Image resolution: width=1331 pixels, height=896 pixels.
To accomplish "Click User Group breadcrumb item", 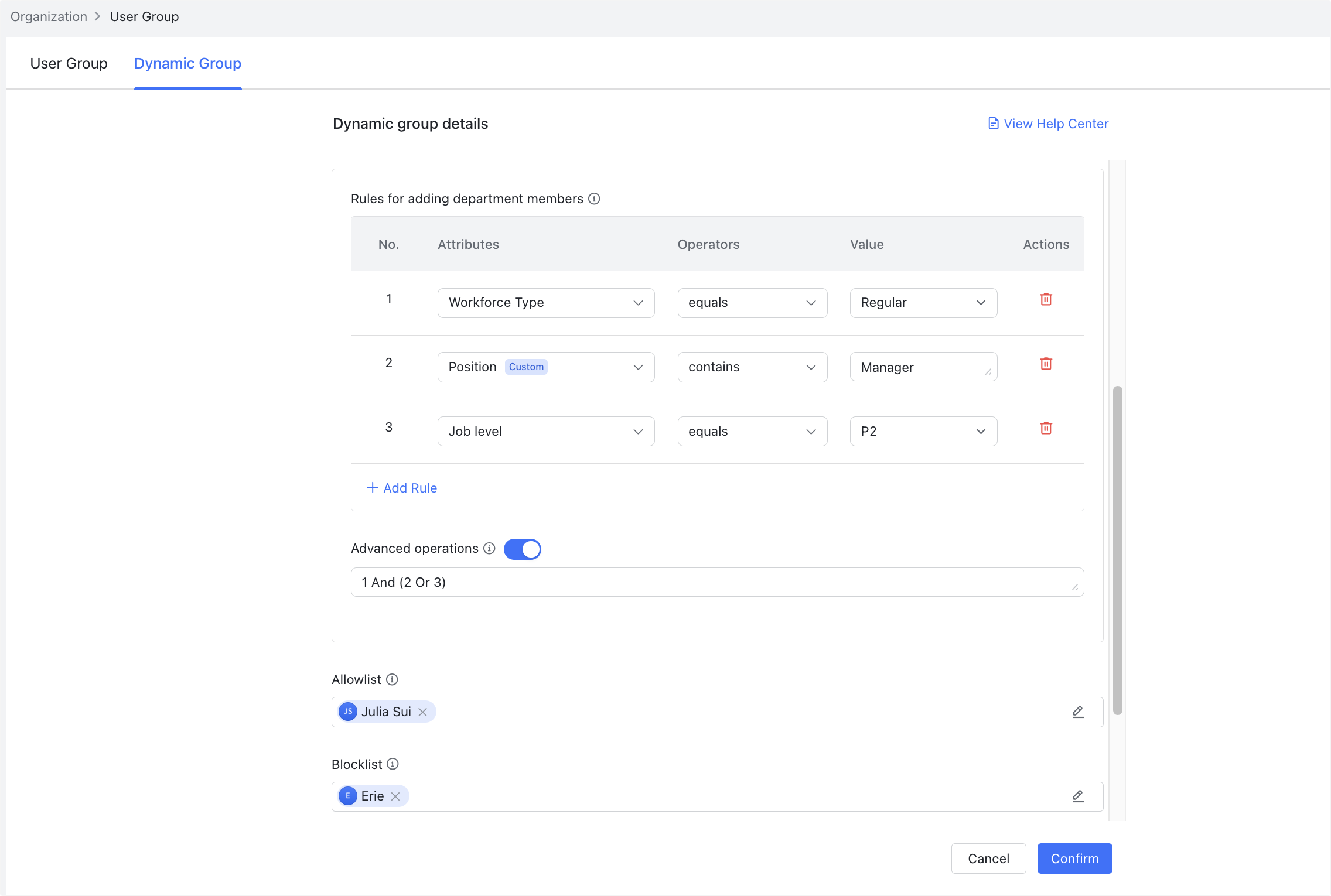I will point(144,16).
